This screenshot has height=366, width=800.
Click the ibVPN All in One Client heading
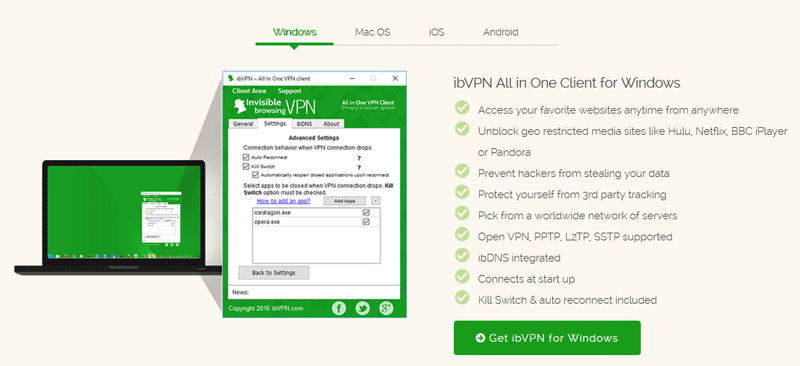click(567, 83)
